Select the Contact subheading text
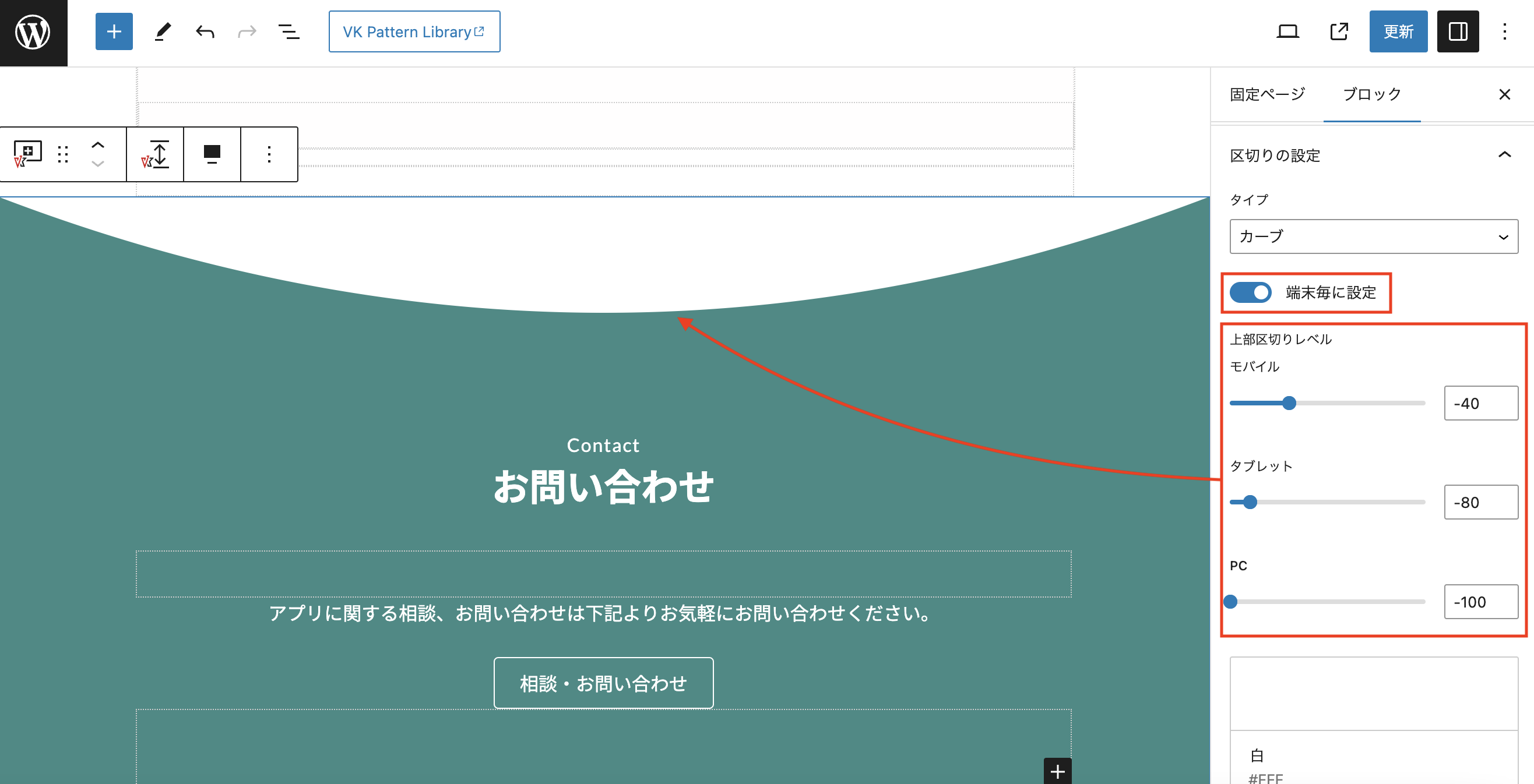 (603, 444)
